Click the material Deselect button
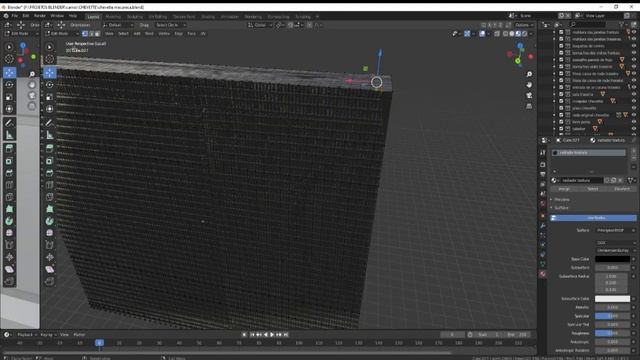 tap(622, 189)
